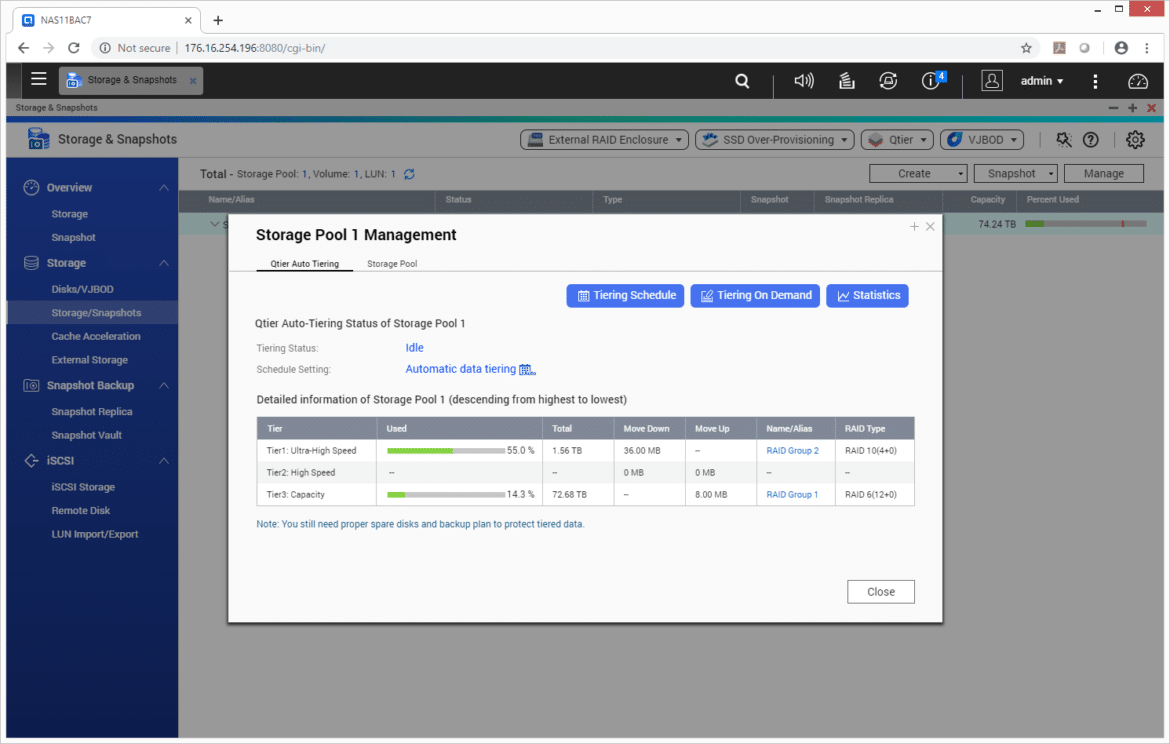Close the Storage & Snapshots taskbar tab
Screen dimensions: 1170x744
tap(193, 81)
